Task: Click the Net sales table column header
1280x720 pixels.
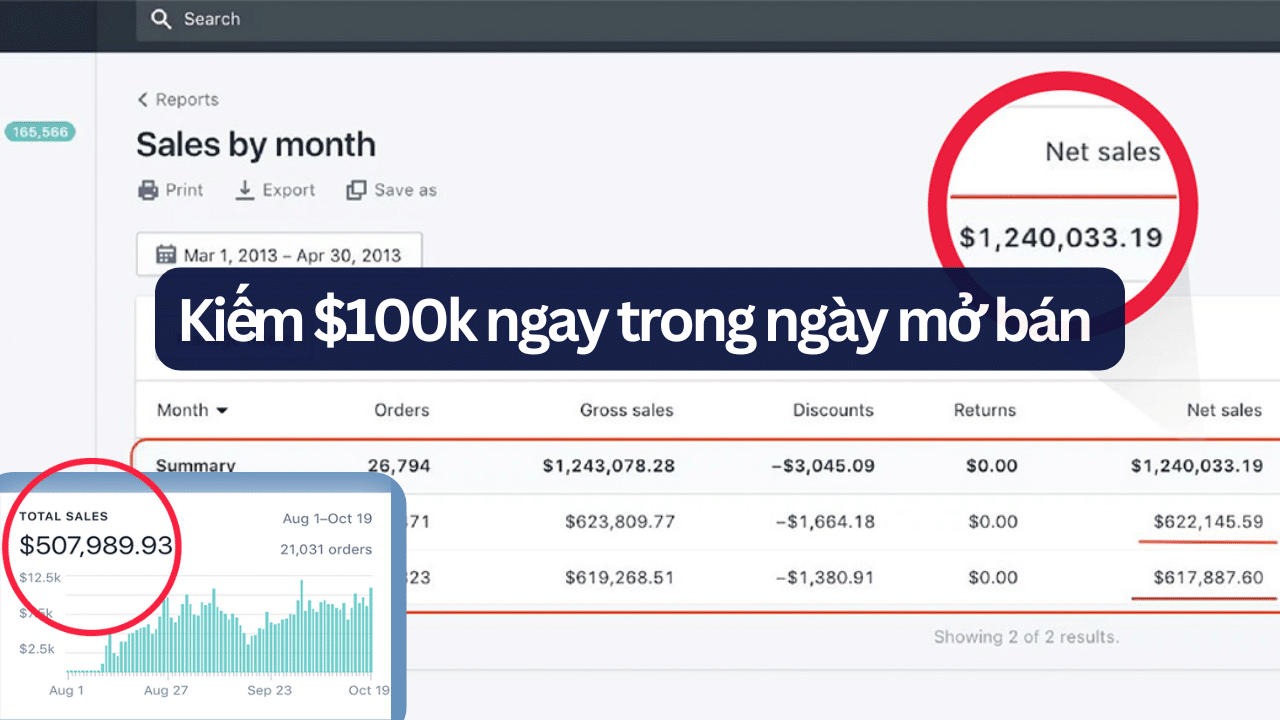Action: [1223, 410]
